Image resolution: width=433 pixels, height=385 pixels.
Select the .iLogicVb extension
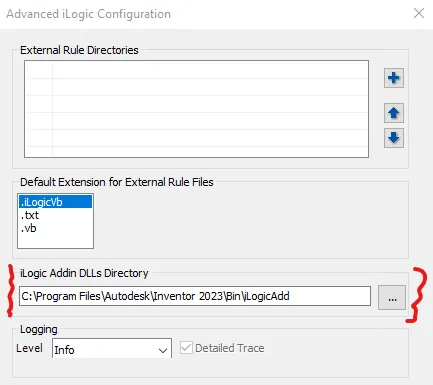pyautogui.click(x=55, y=202)
